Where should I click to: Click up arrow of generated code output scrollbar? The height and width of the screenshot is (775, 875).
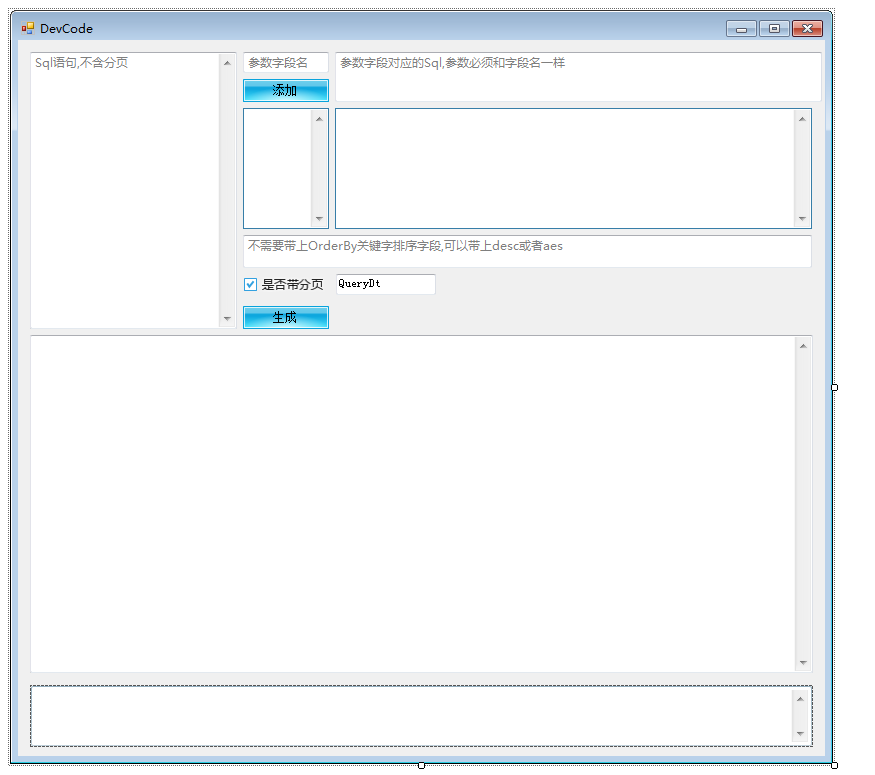click(803, 346)
